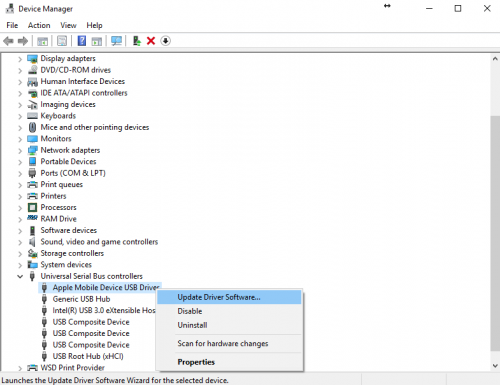Open the Action menu

point(39,25)
